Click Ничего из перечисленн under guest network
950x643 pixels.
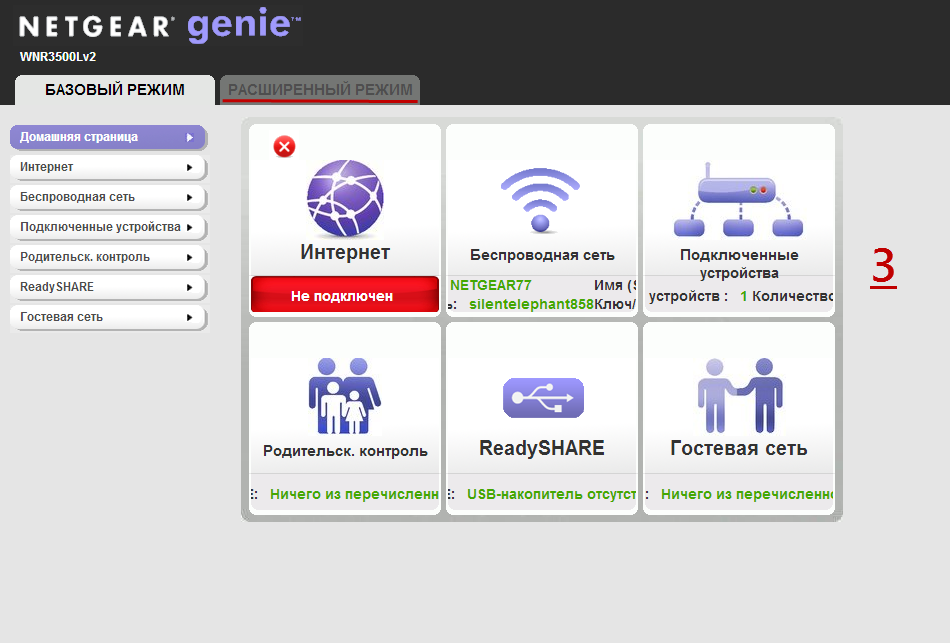747,495
